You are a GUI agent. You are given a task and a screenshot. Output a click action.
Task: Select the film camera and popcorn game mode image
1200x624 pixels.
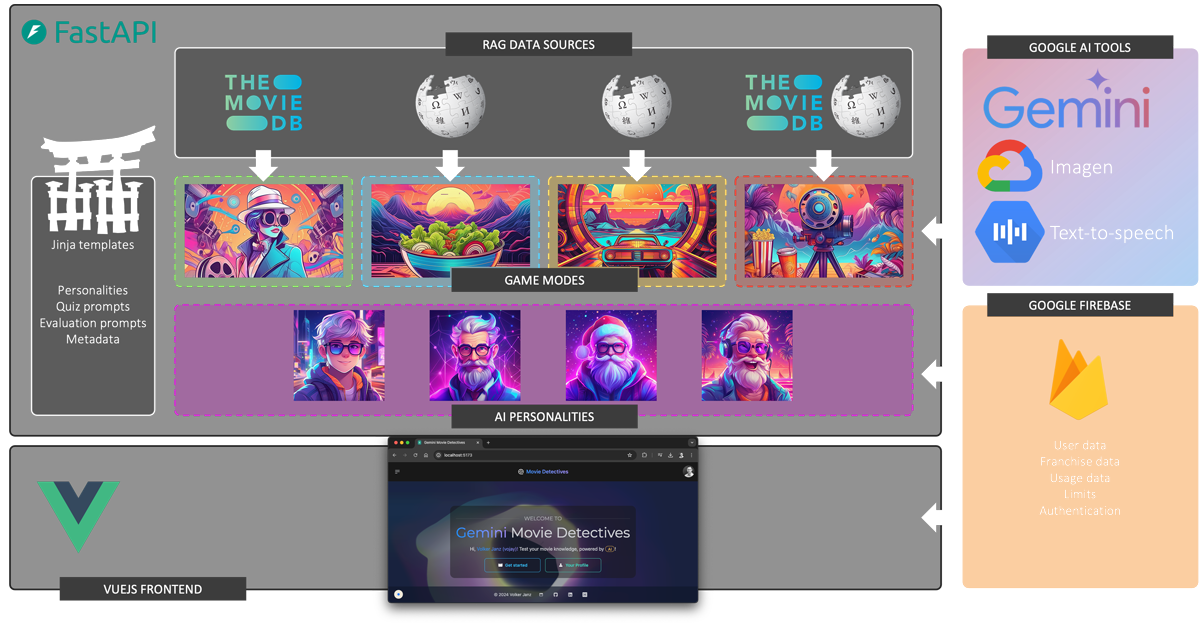(824, 231)
